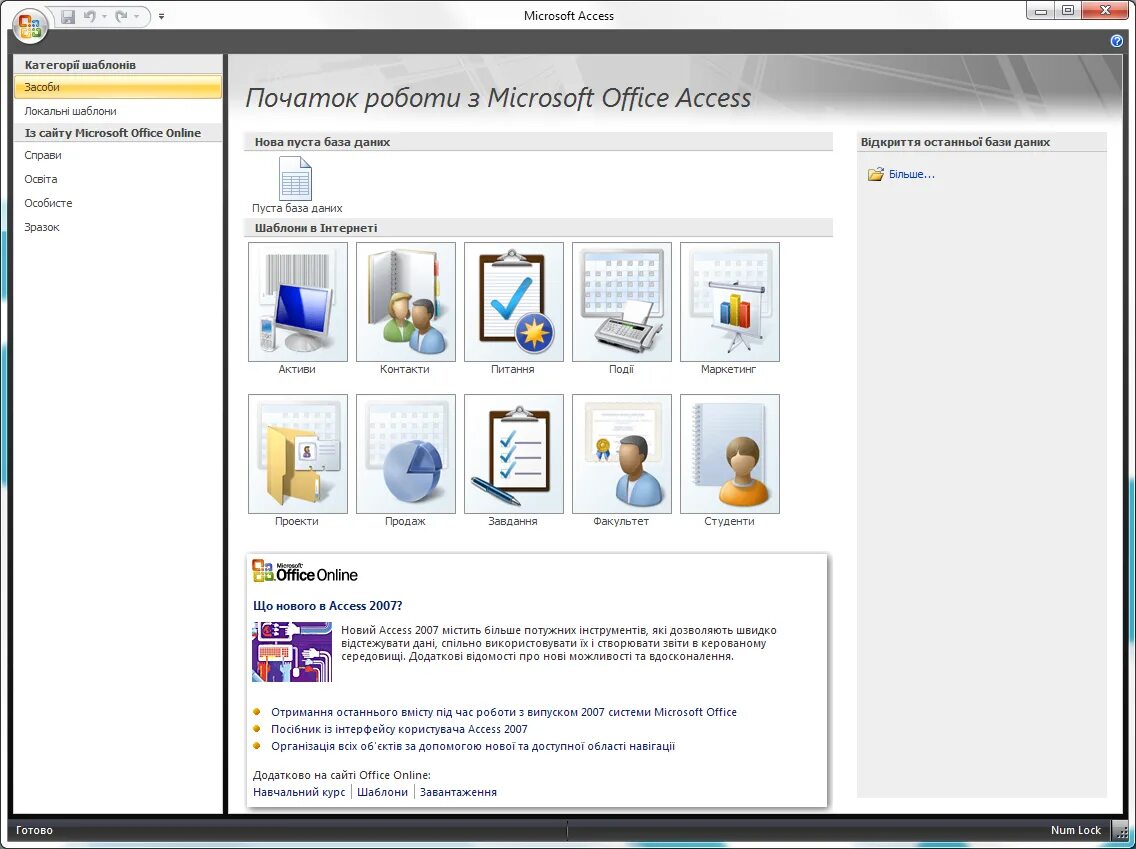Select the Завдання template
This screenshot has height=849, width=1136.
coord(513,461)
